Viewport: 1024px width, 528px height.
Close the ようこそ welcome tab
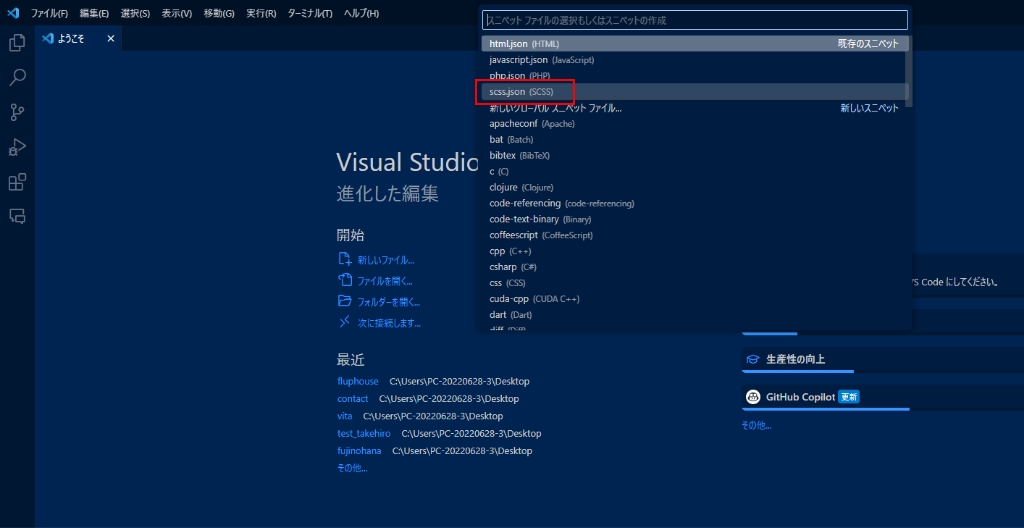111,39
